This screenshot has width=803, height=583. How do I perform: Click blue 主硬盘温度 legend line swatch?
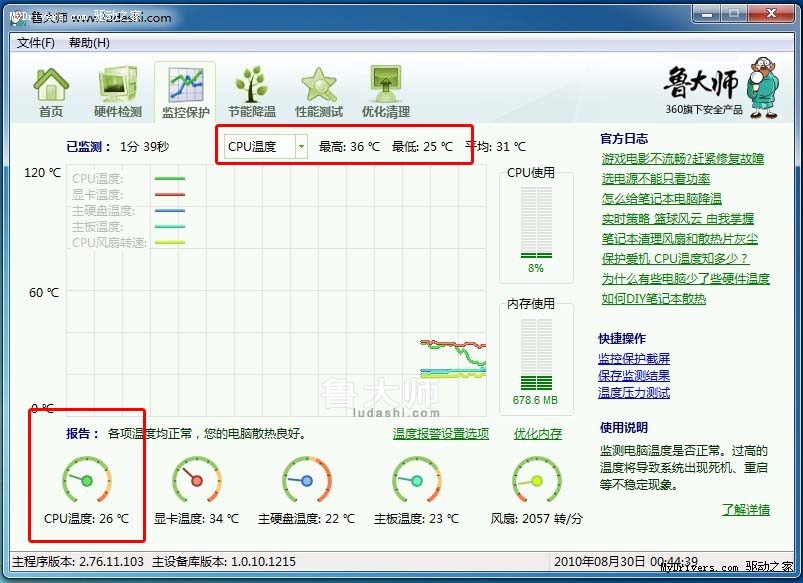tap(170, 210)
